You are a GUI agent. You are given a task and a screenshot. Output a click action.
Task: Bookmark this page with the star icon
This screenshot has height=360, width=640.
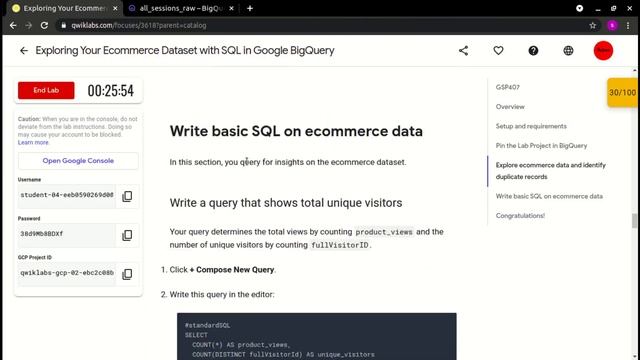pos(593,25)
